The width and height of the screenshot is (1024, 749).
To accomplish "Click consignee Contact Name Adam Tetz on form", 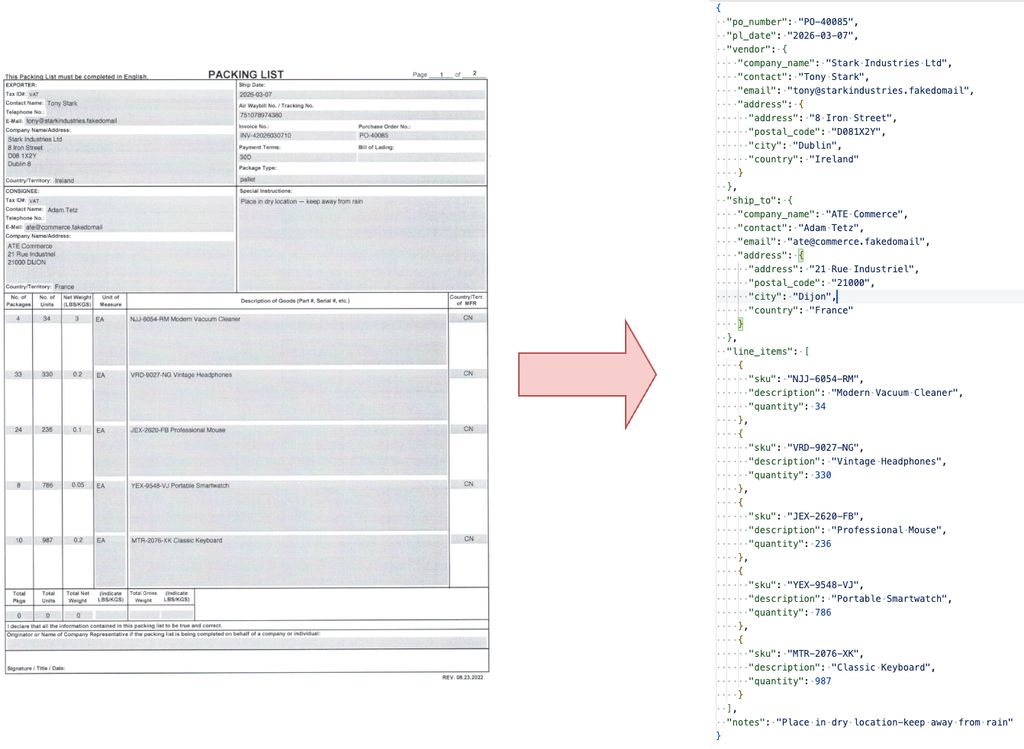I will point(62,210).
